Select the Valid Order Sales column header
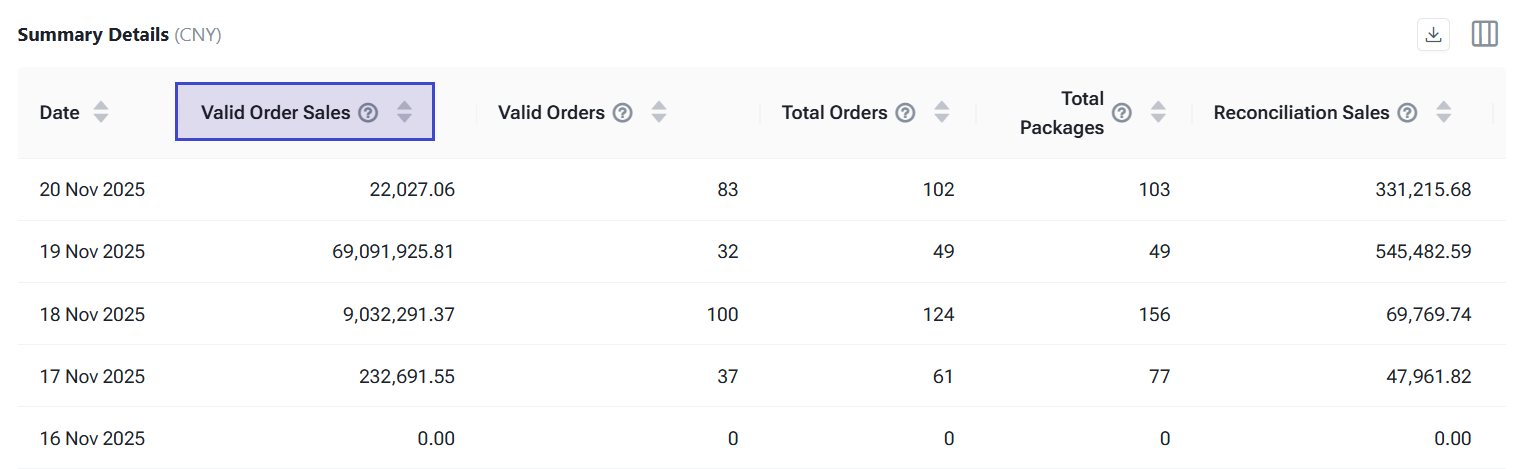Viewport: 1528px width, 469px height. tap(276, 113)
